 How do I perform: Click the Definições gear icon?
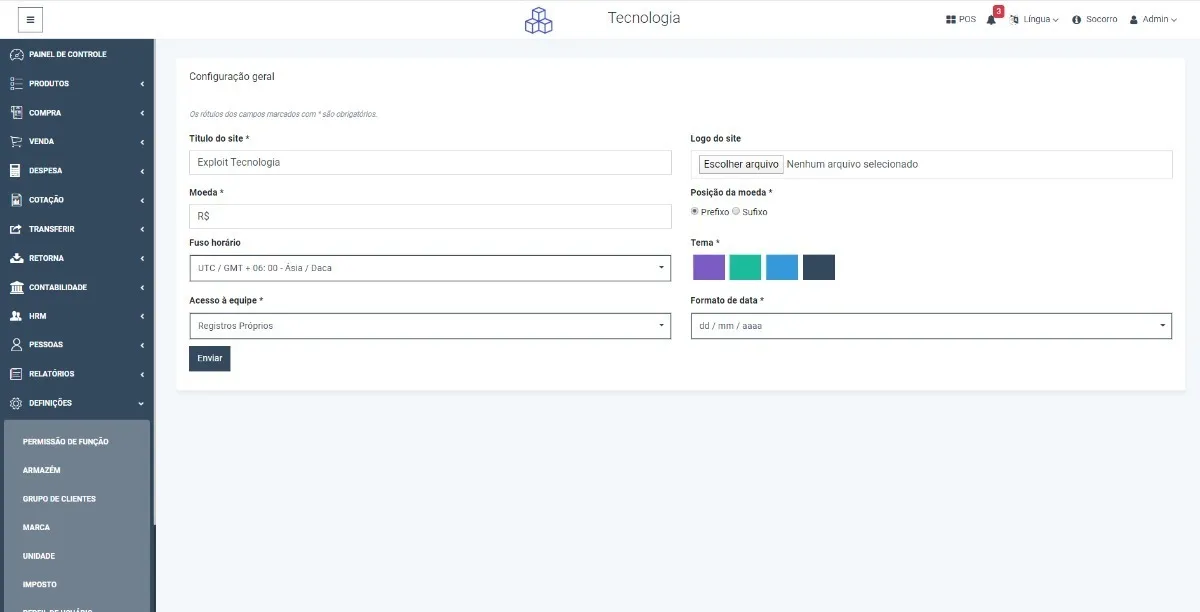pyautogui.click(x=16, y=403)
